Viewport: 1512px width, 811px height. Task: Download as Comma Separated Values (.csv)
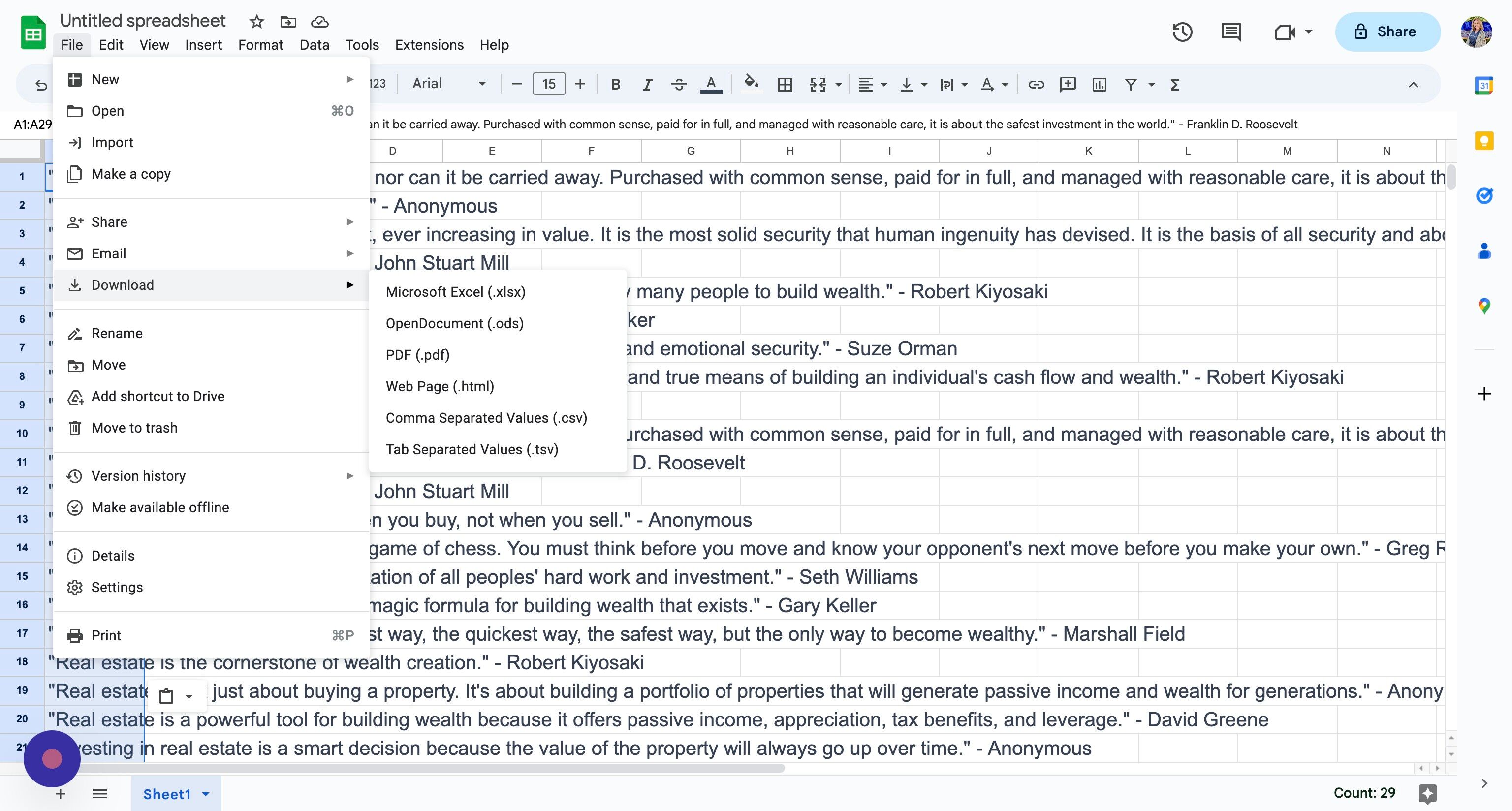498,418
